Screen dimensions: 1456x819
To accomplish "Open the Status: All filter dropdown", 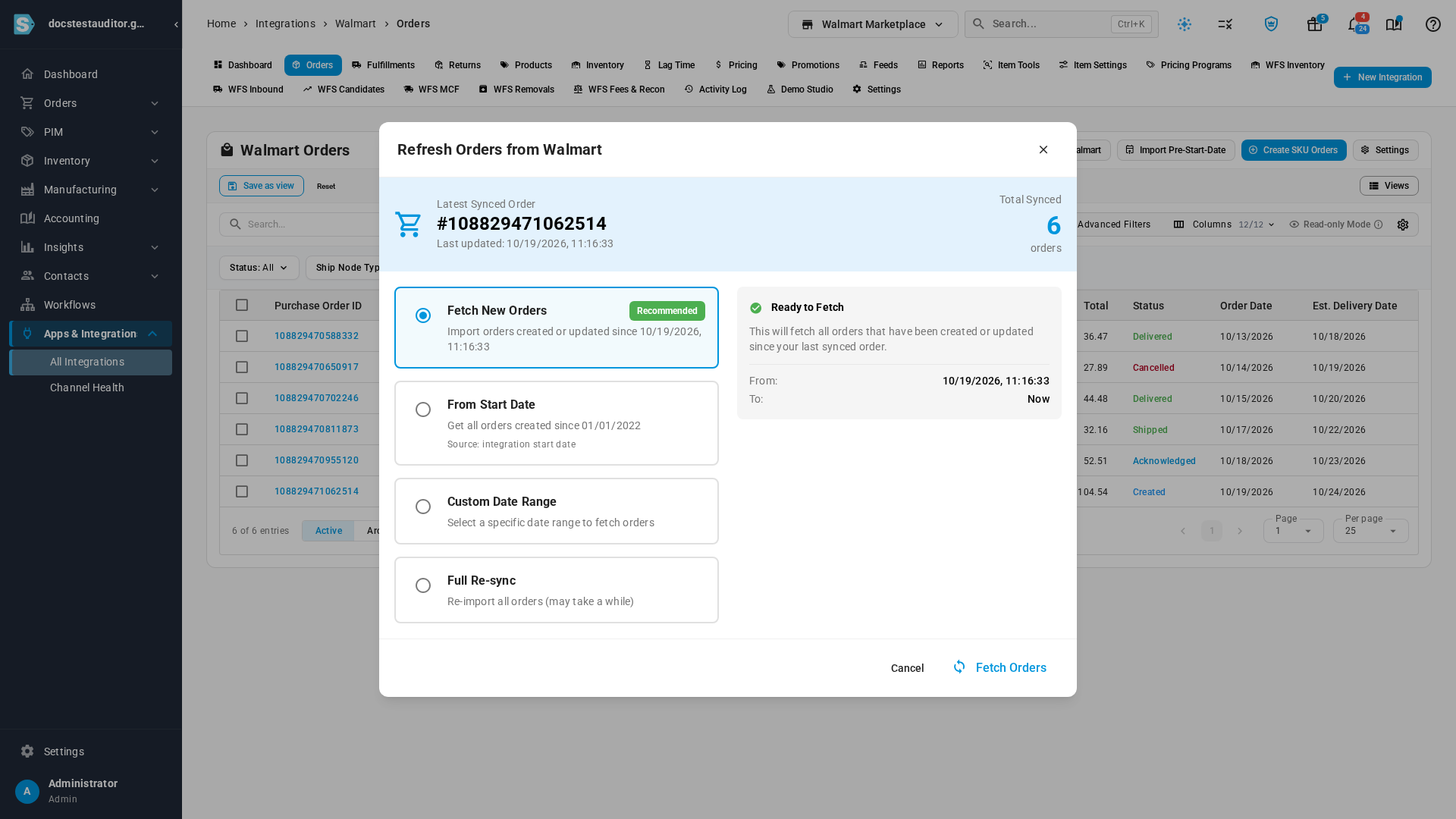I will tap(259, 268).
